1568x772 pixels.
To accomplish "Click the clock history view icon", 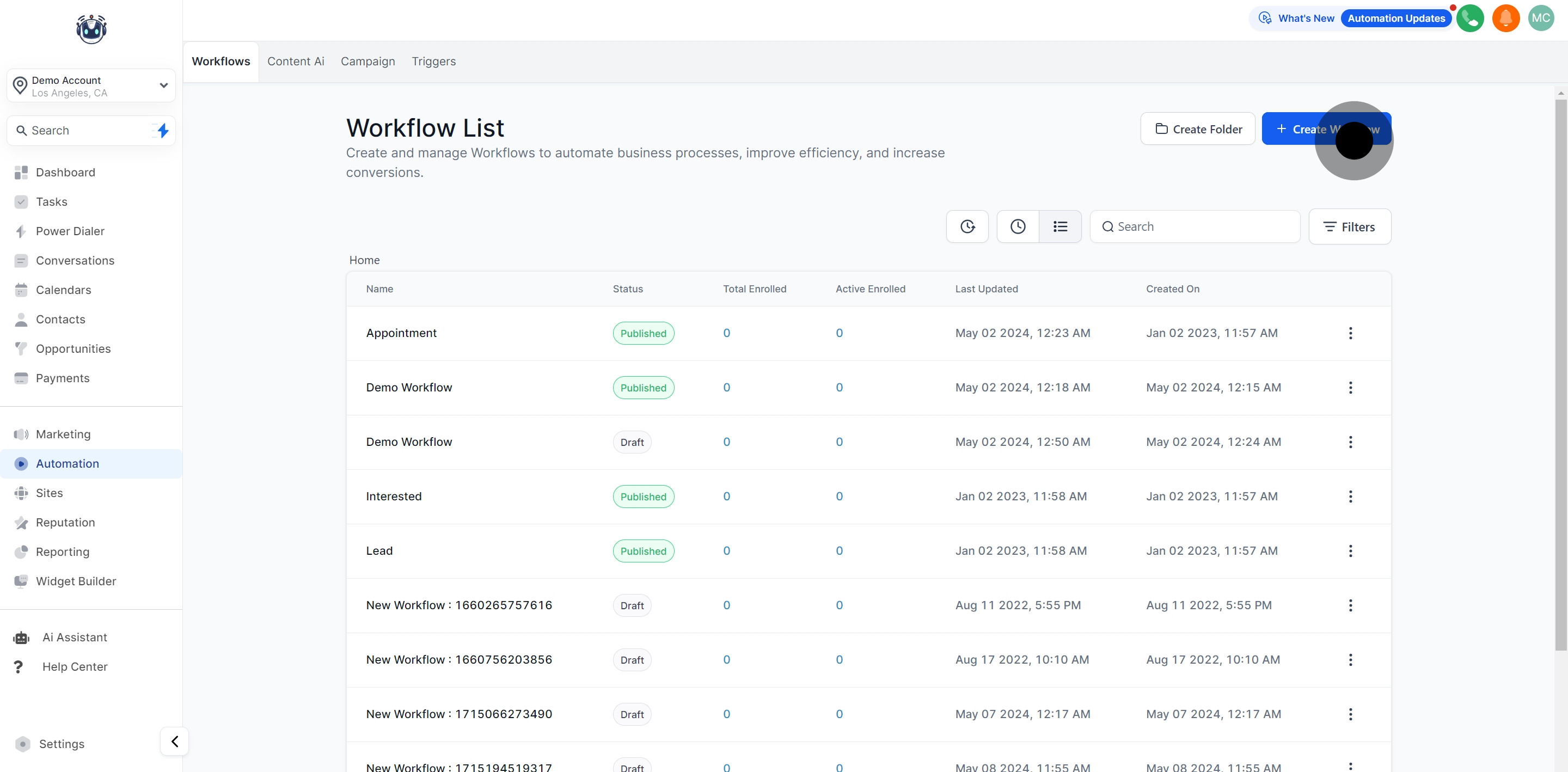I will 1017,226.
